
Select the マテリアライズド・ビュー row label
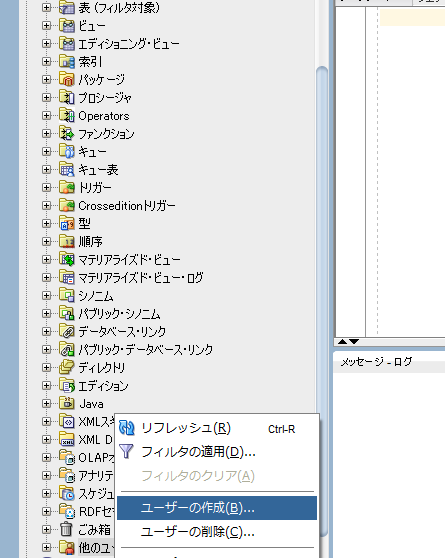tap(129, 260)
